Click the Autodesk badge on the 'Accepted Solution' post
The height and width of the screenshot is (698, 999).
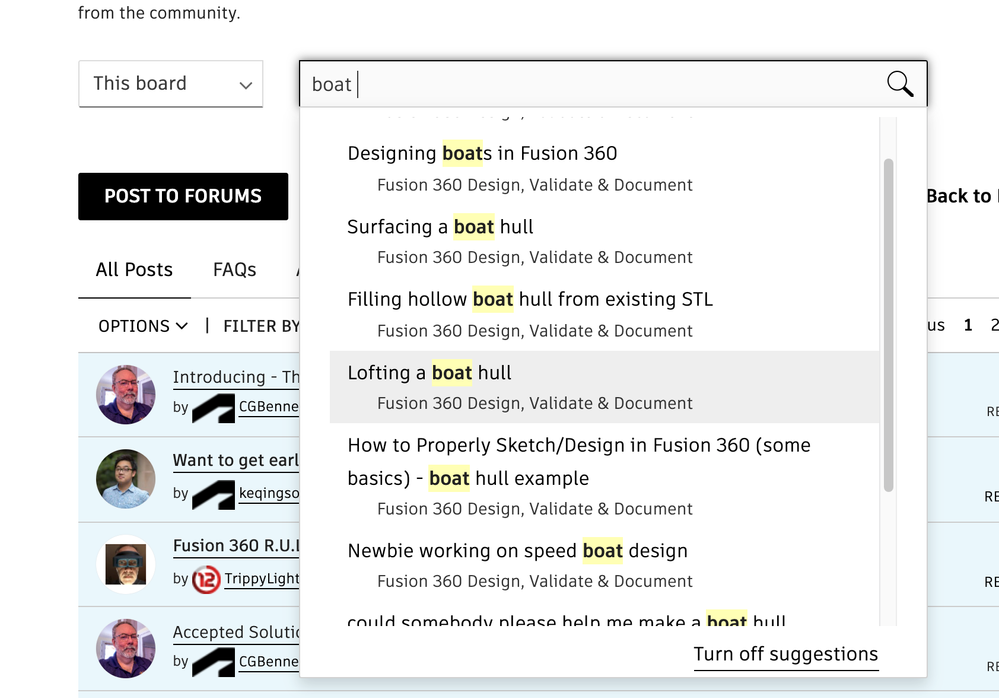213,662
